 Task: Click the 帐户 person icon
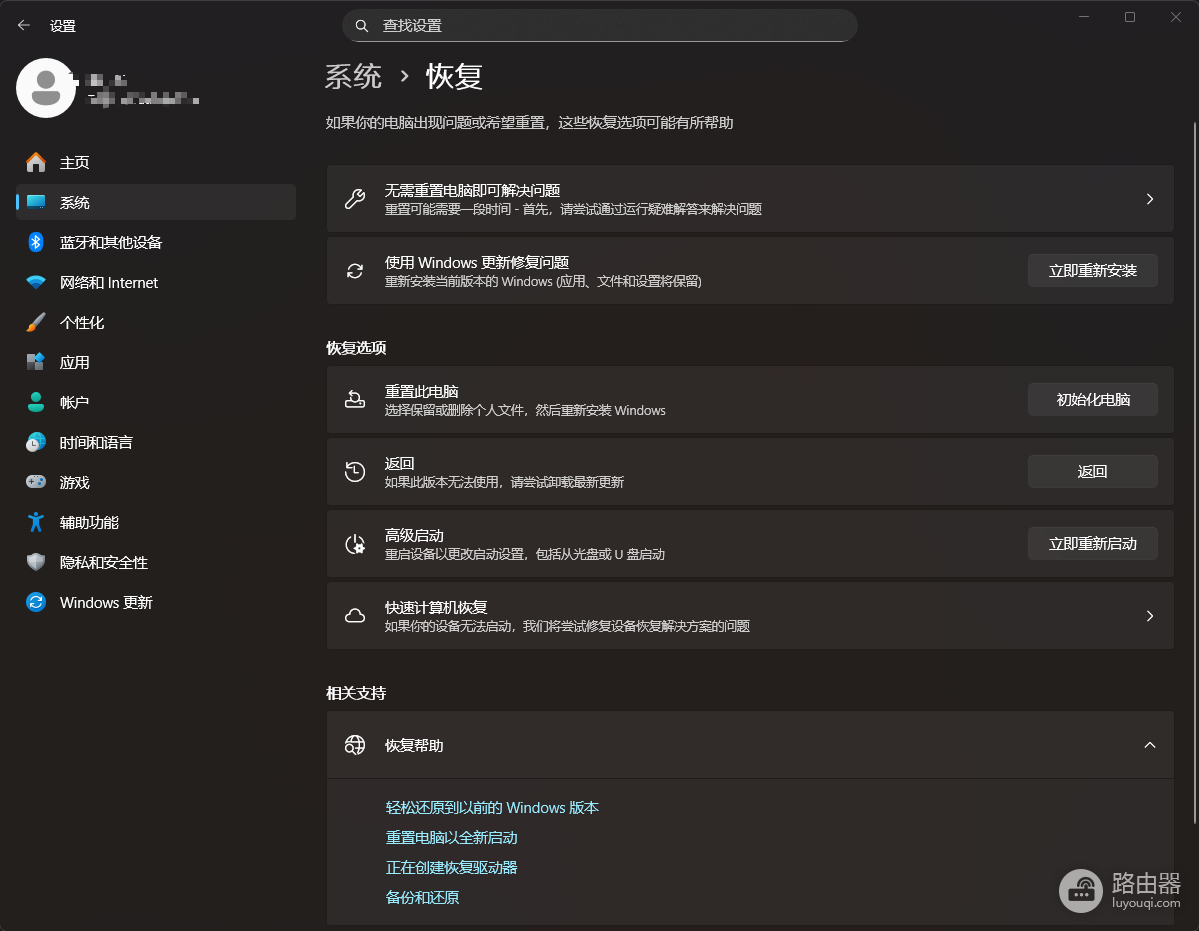[x=36, y=402]
